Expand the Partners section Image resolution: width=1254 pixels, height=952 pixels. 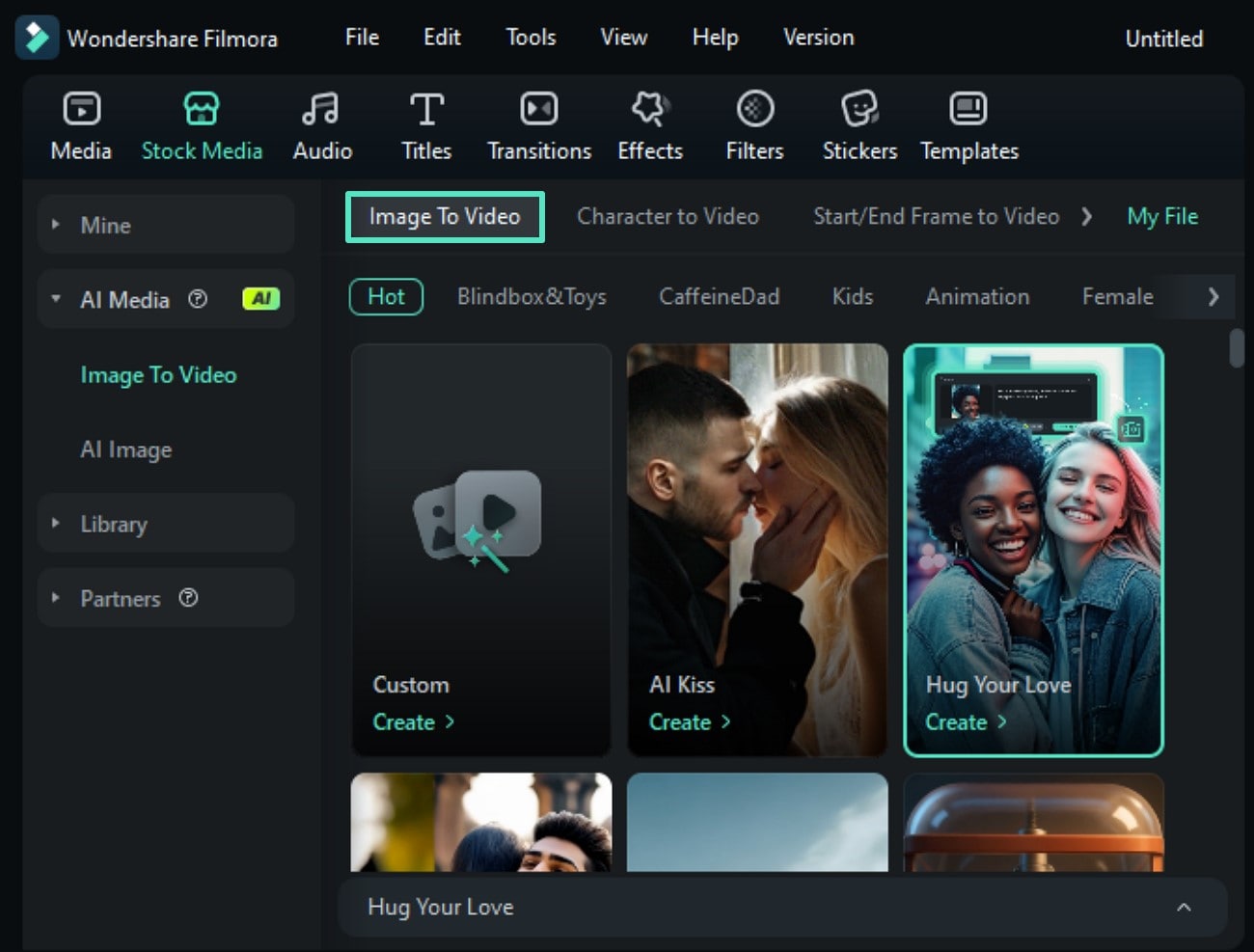pos(55,598)
